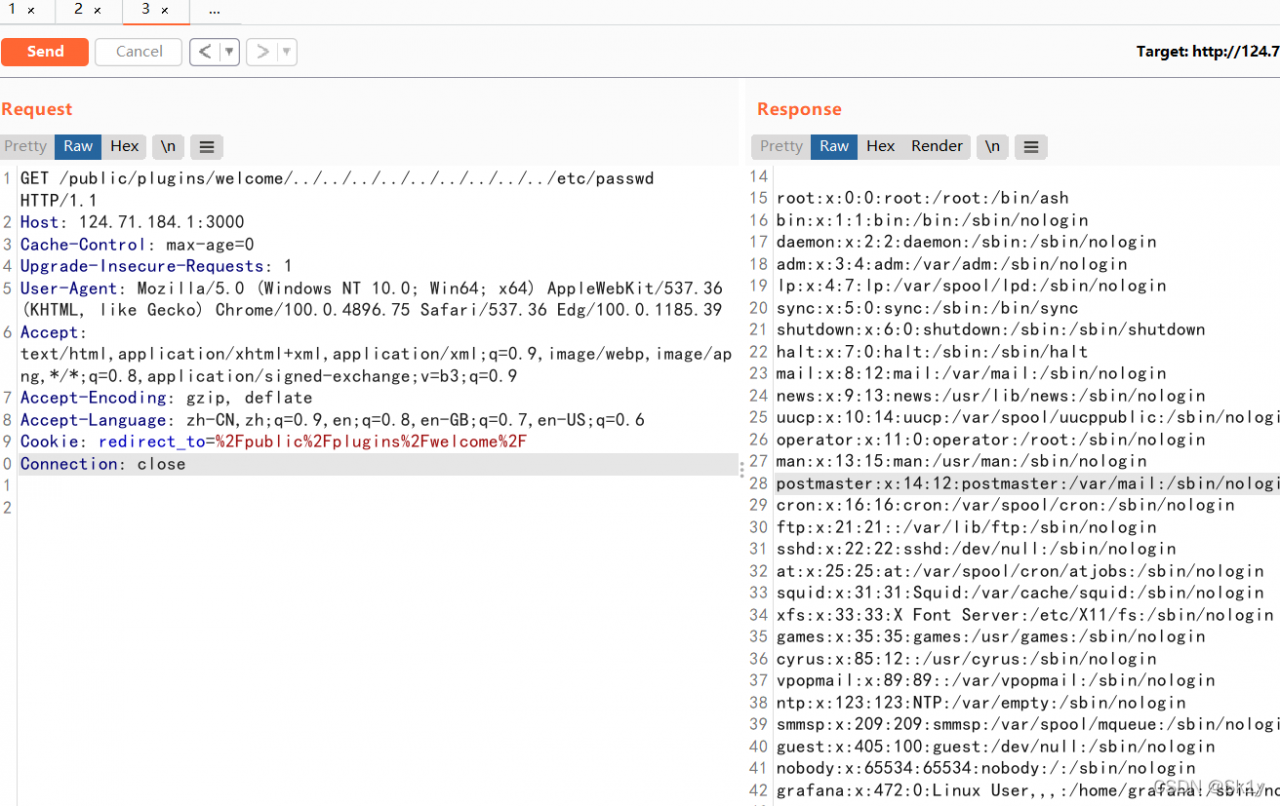Switch Request view to Raw
Image resolution: width=1280 pixels, height=806 pixels.
coord(78,146)
